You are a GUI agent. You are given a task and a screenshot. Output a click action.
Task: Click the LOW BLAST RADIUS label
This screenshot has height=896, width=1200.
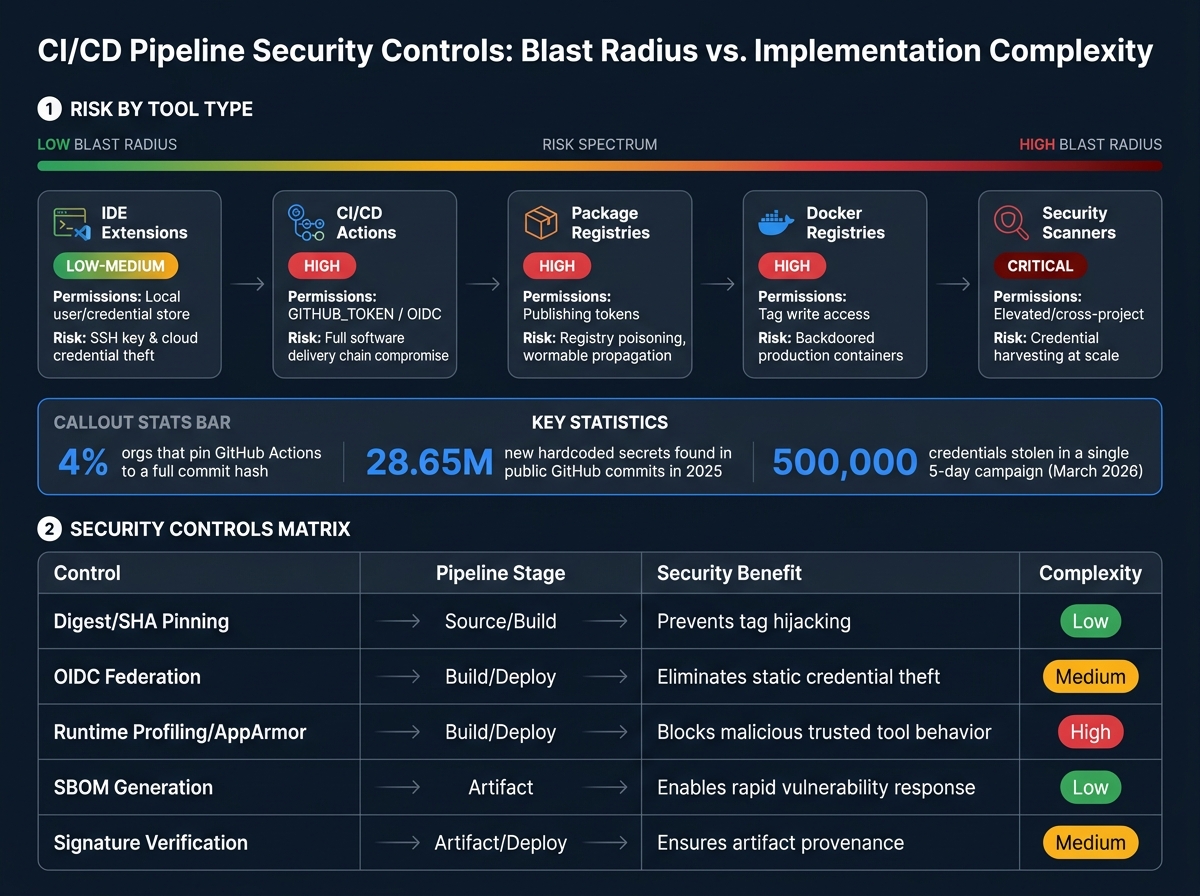[107, 144]
